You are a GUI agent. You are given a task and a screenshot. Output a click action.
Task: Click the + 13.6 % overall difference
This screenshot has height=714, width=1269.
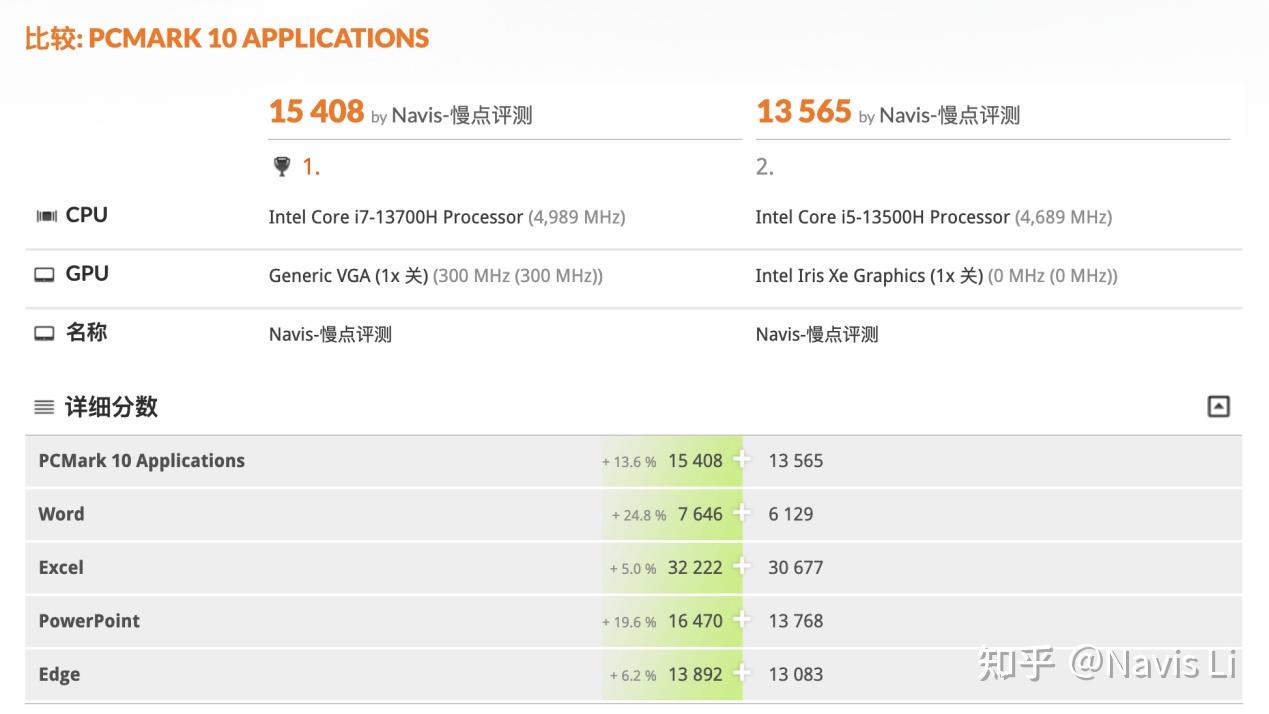(x=629, y=462)
